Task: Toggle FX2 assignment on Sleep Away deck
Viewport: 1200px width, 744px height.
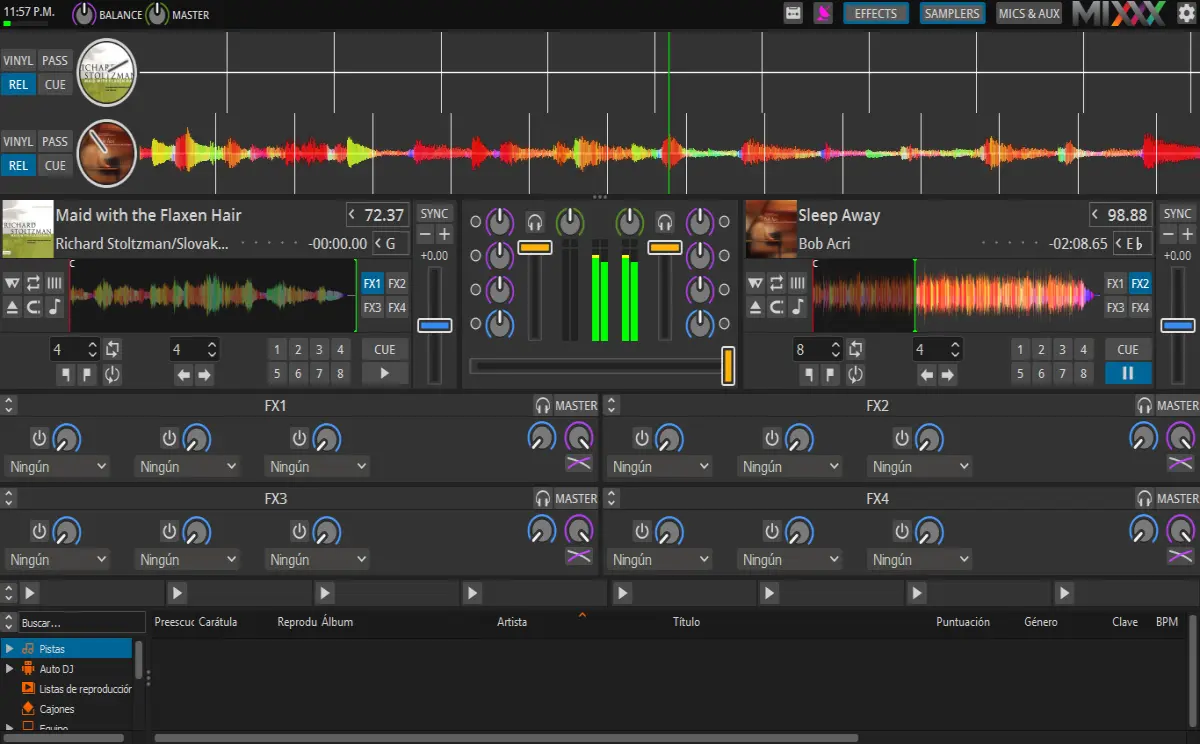Action: click(x=1140, y=284)
